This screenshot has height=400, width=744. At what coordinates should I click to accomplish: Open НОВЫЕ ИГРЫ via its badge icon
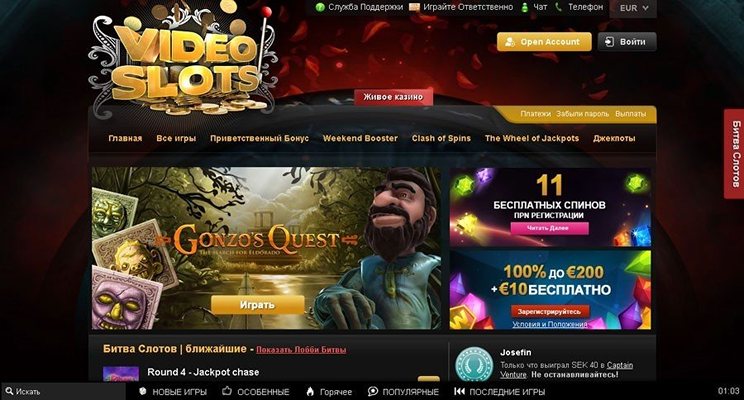142,391
